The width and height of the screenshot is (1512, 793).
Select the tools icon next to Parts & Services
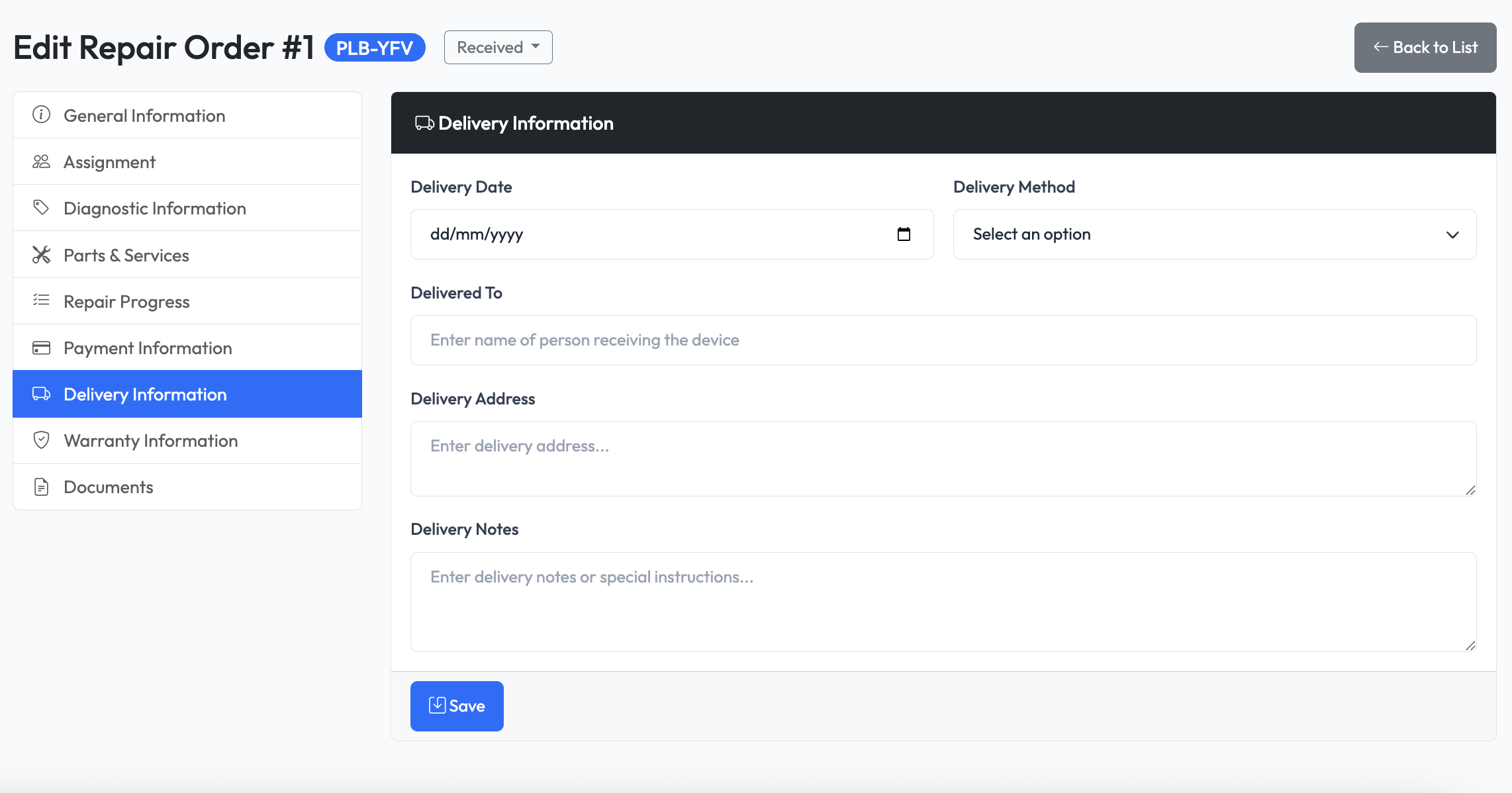tap(41, 254)
